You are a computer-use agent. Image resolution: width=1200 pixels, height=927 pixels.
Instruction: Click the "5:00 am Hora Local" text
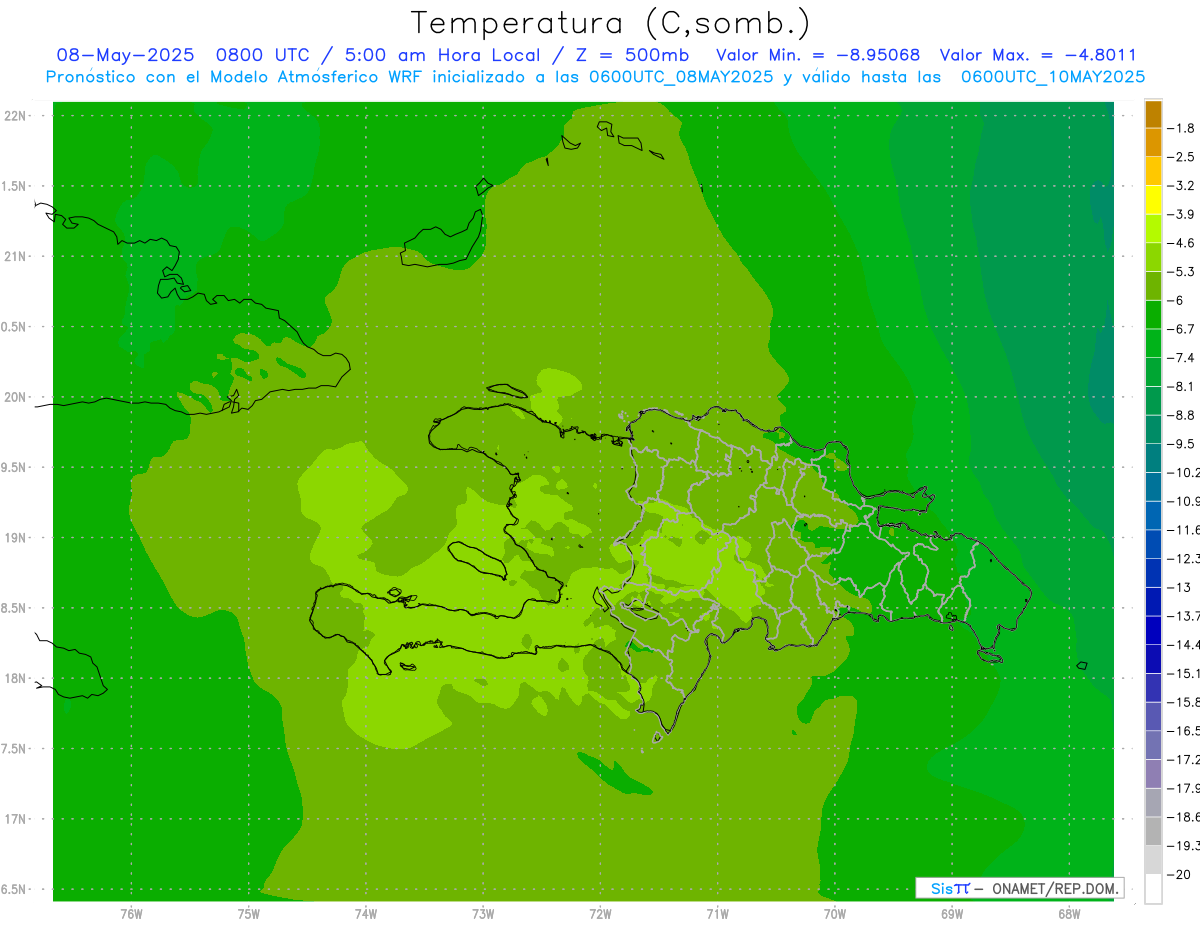coord(441,55)
